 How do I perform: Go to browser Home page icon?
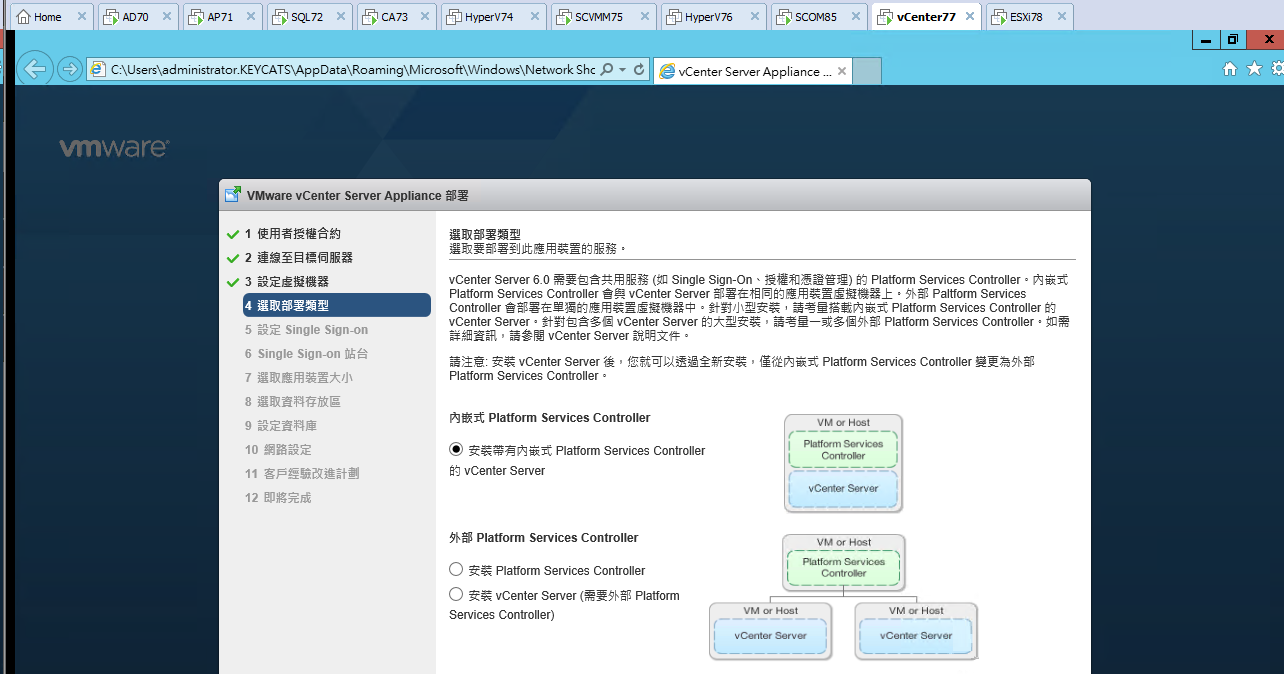[x=1230, y=69]
